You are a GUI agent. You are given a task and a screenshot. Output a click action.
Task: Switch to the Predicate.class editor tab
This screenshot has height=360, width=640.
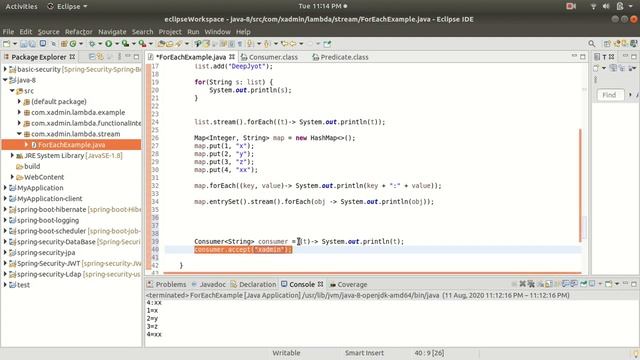340,57
